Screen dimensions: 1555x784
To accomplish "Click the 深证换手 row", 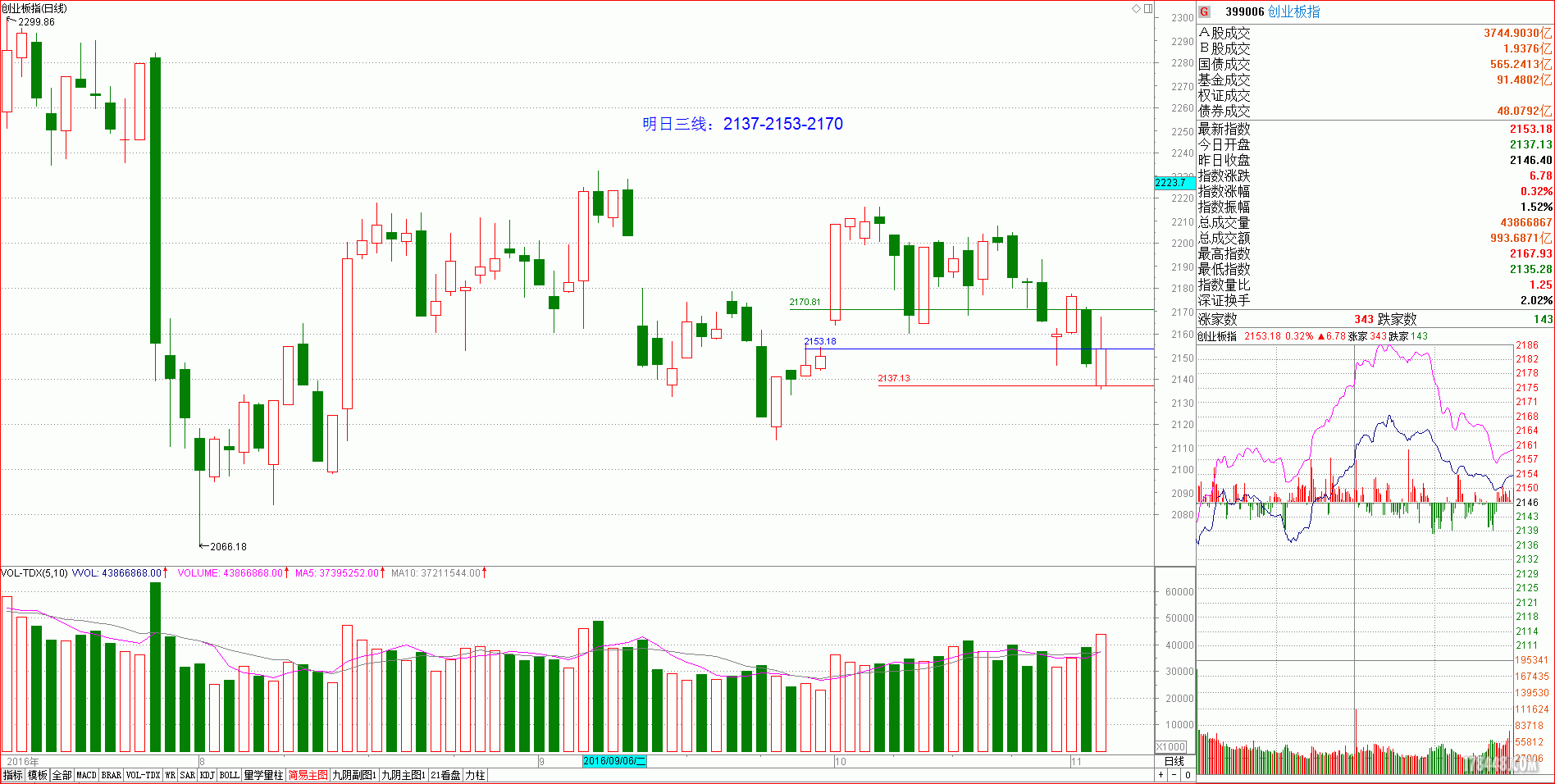I will tap(1375, 300).
